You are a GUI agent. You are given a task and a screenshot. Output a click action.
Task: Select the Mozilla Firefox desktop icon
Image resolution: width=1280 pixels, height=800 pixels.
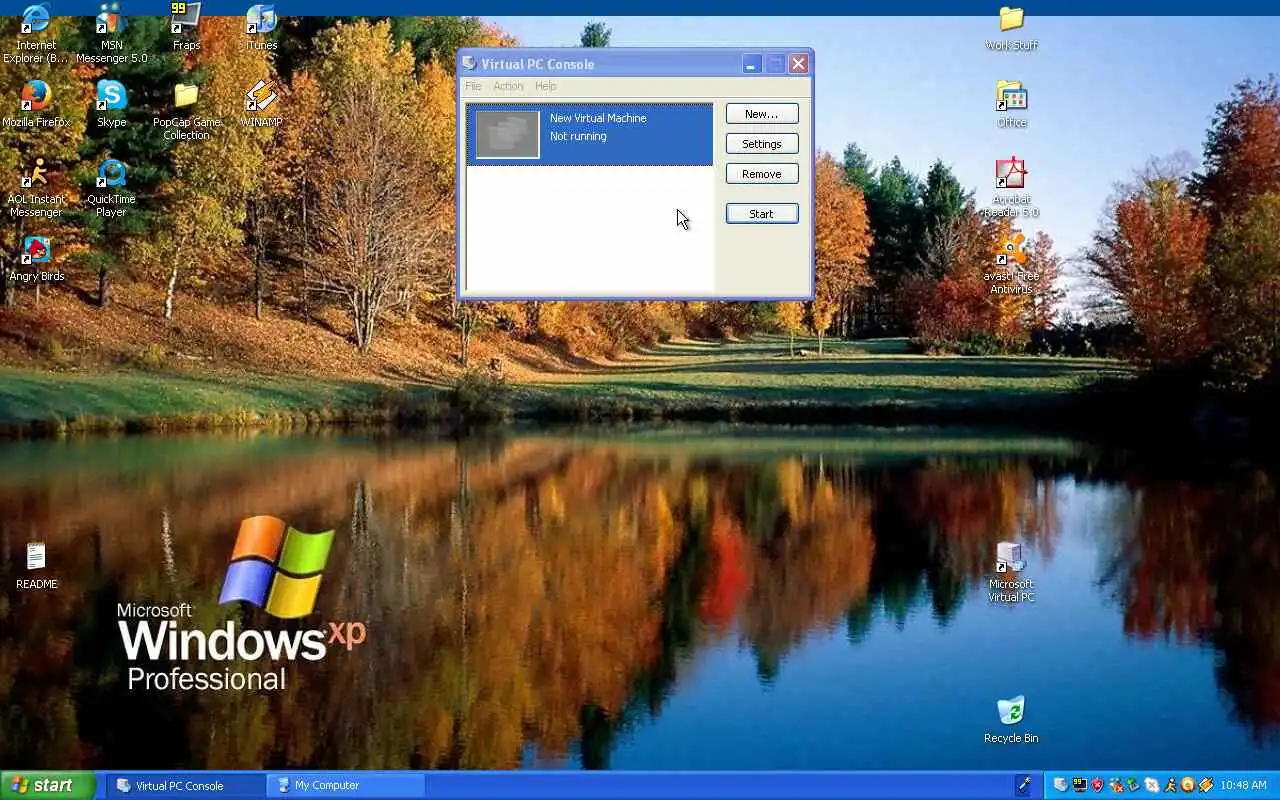click(36, 104)
